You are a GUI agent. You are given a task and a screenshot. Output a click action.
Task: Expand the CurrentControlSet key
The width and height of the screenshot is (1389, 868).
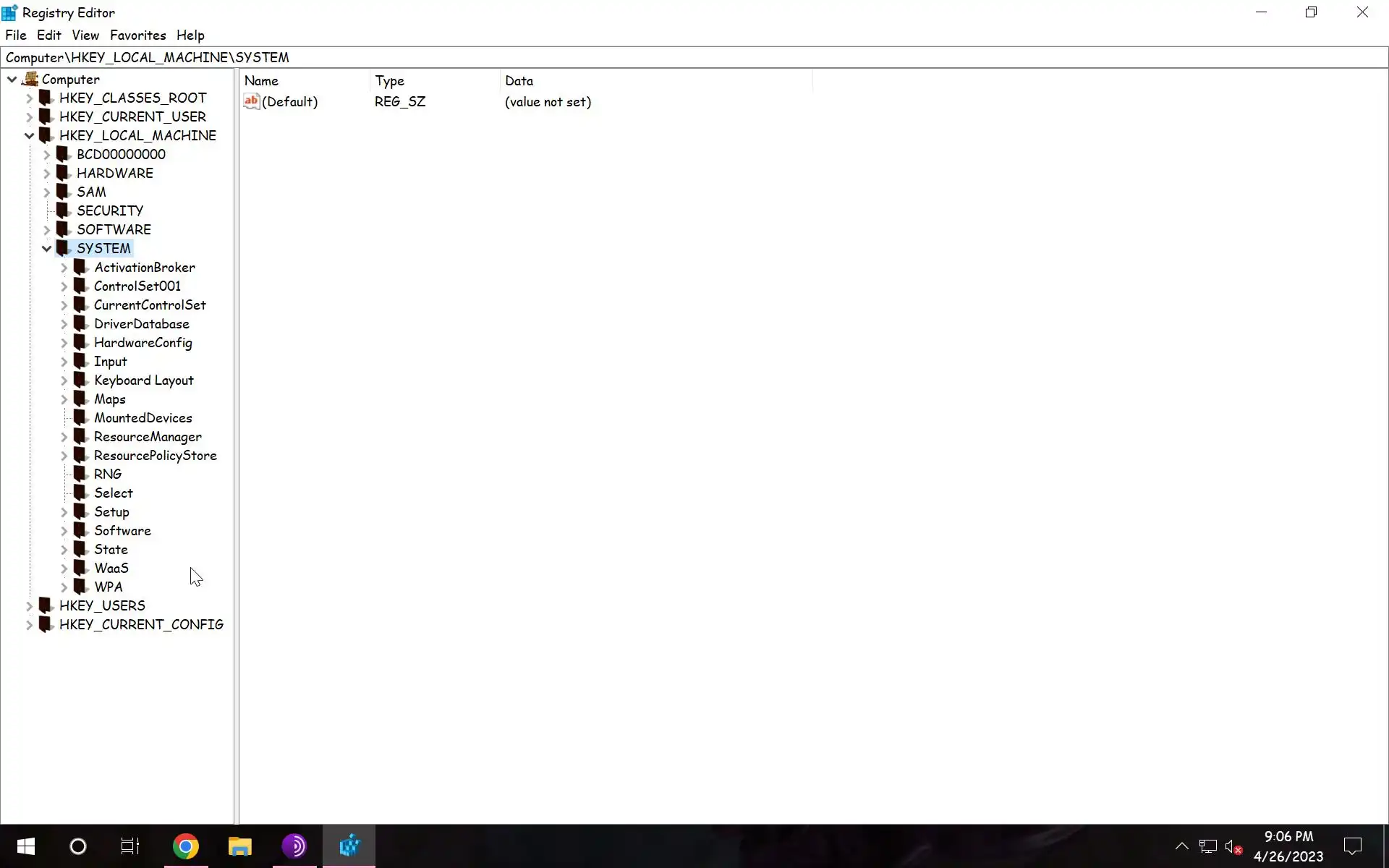64,305
